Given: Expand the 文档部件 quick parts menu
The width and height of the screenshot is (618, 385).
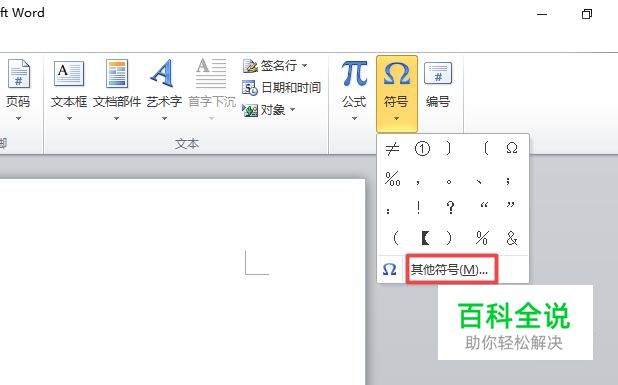Looking at the screenshot, I should [x=117, y=91].
